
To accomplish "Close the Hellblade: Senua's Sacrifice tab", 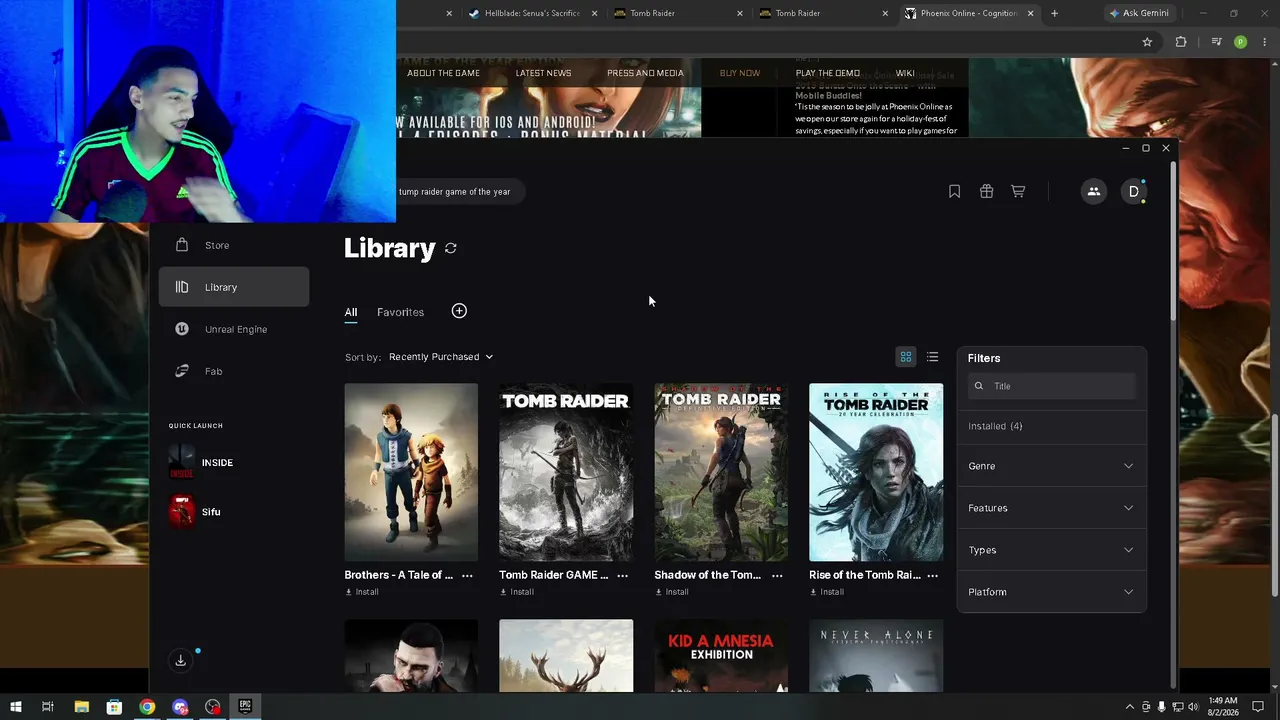I will coord(594,13).
